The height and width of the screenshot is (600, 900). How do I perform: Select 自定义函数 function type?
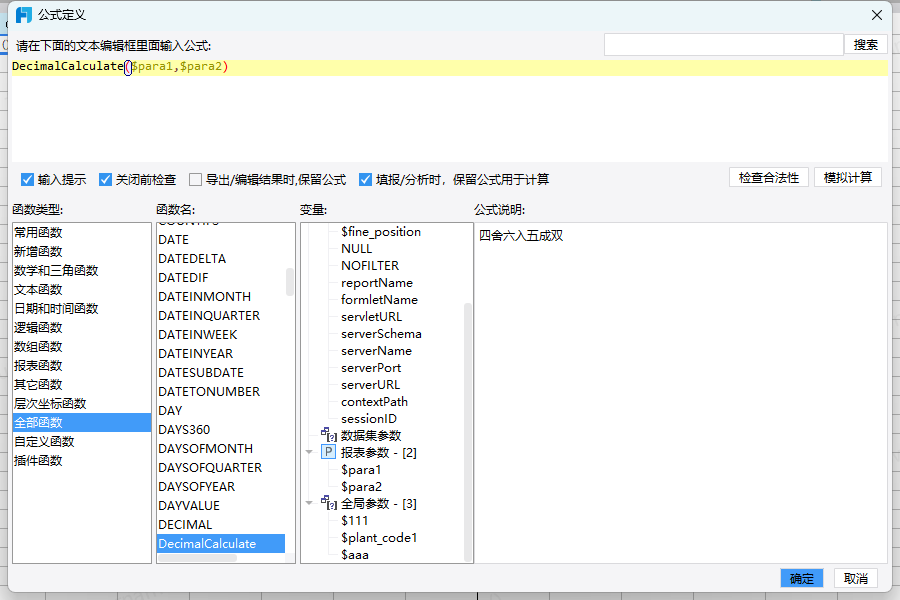point(82,442)
